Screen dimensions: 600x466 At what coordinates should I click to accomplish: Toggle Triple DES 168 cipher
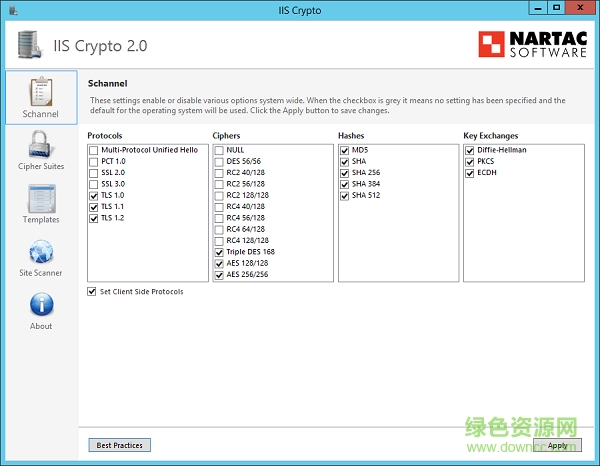point(220,252)
